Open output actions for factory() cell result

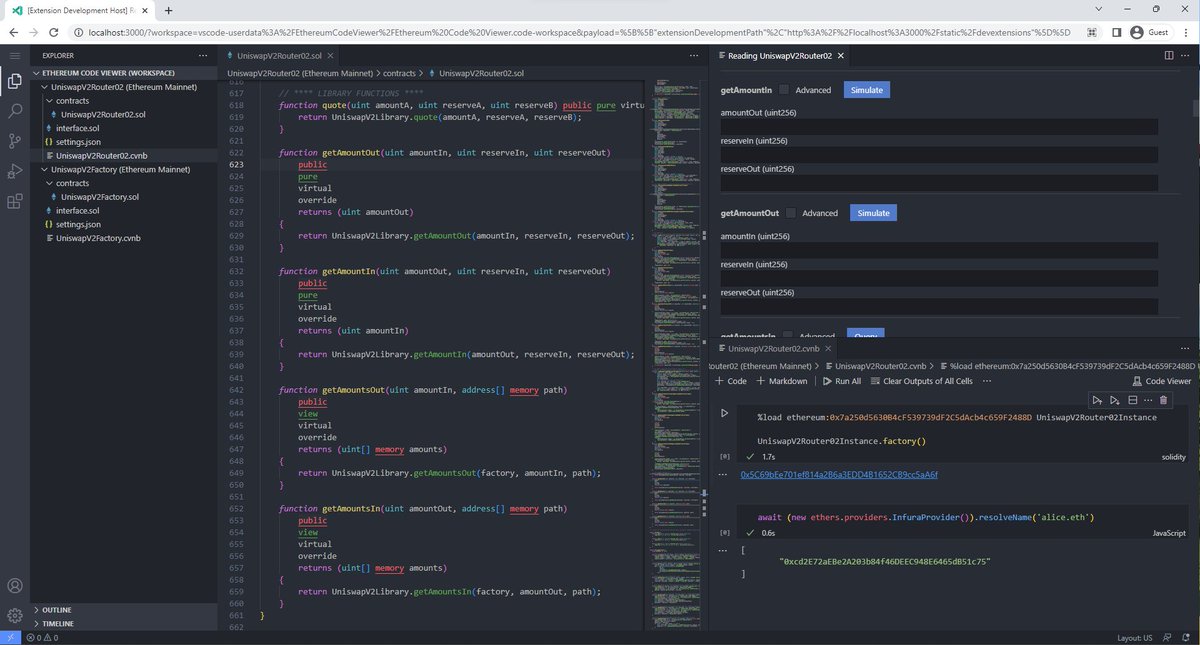click(x=724, y=475)
